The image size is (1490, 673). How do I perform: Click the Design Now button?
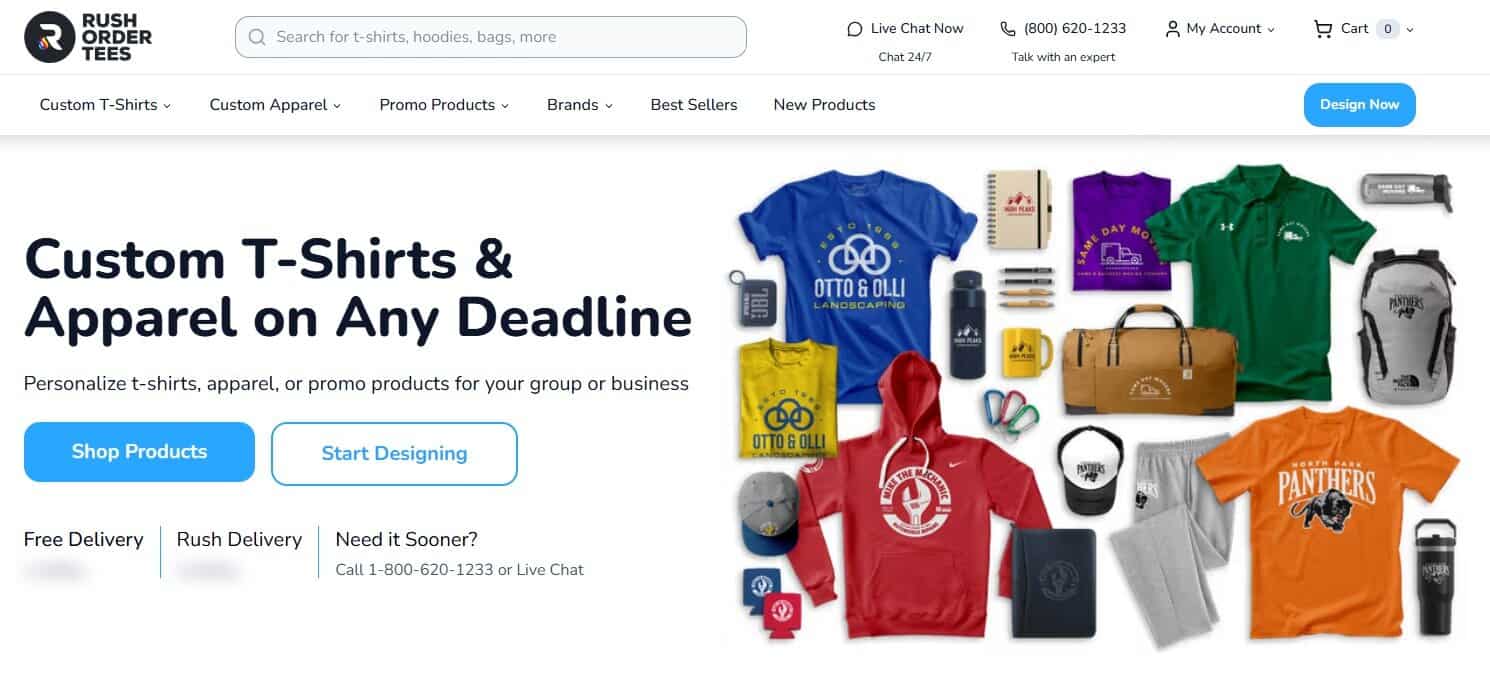pyautogui.click(x=1359, y=105)
